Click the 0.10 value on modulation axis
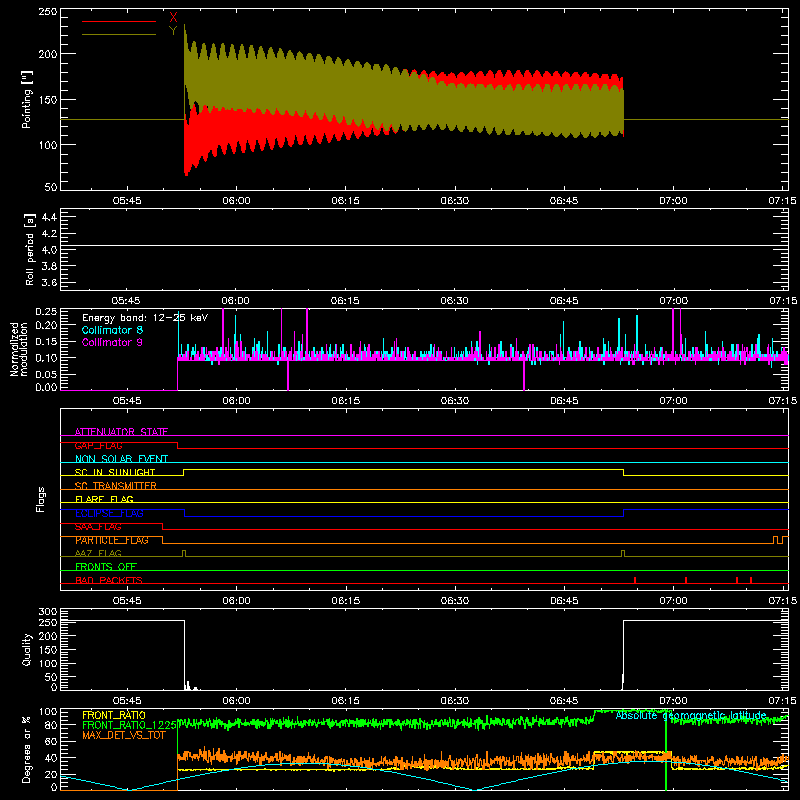This screenshot has width=800, height=800. point(47,358)
